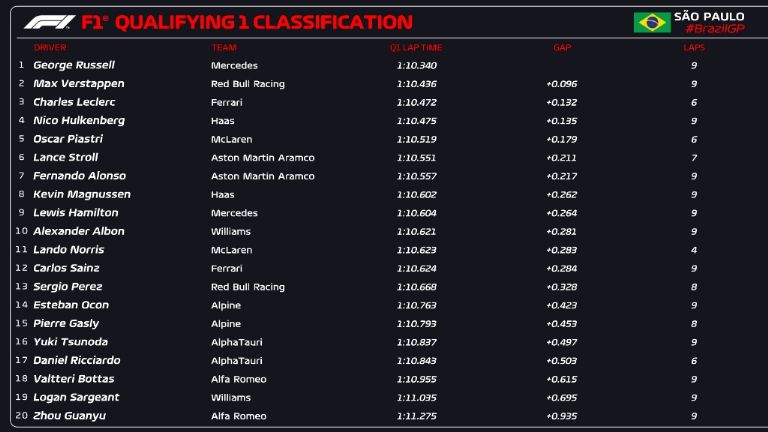768x432 pixels.
Task: Click Oscar Piastri's McLaren team label
Action: [231, 139]
